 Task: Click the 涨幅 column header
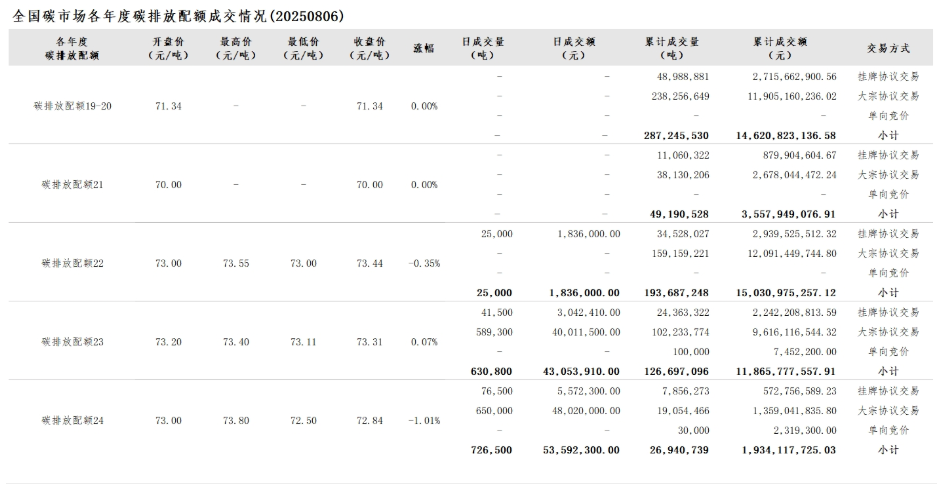point(424,47)
